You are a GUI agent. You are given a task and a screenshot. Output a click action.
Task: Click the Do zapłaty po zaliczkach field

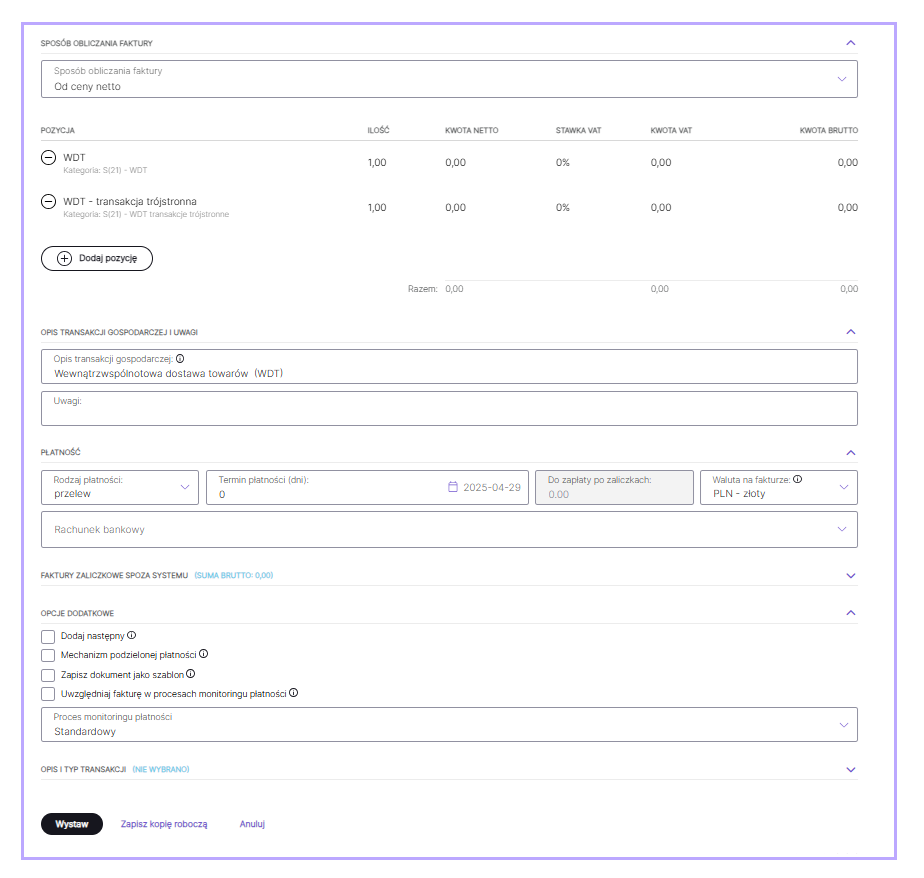pyautogui.click(x=614, y=487)
